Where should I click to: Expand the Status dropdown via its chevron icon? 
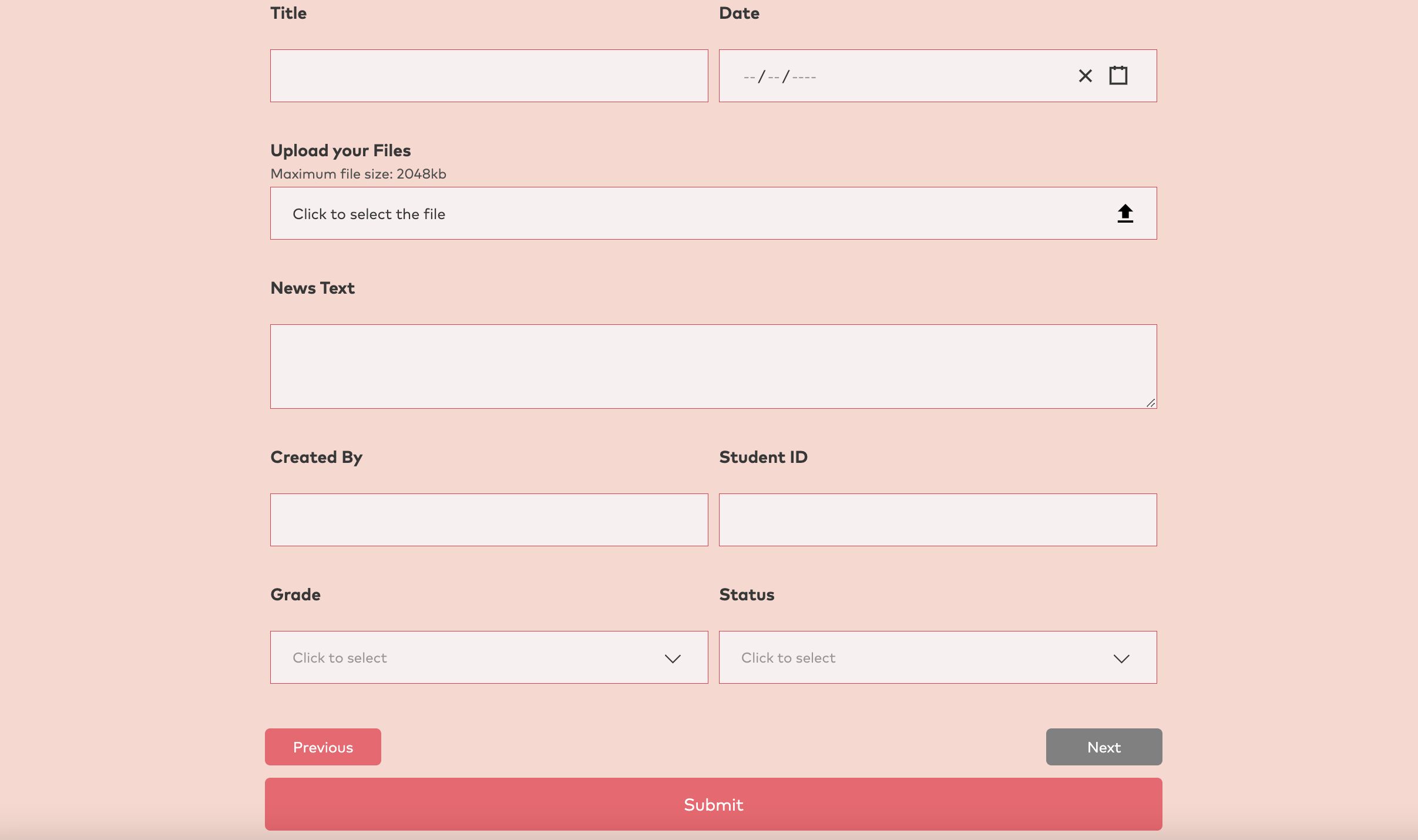coord(1121,659)
